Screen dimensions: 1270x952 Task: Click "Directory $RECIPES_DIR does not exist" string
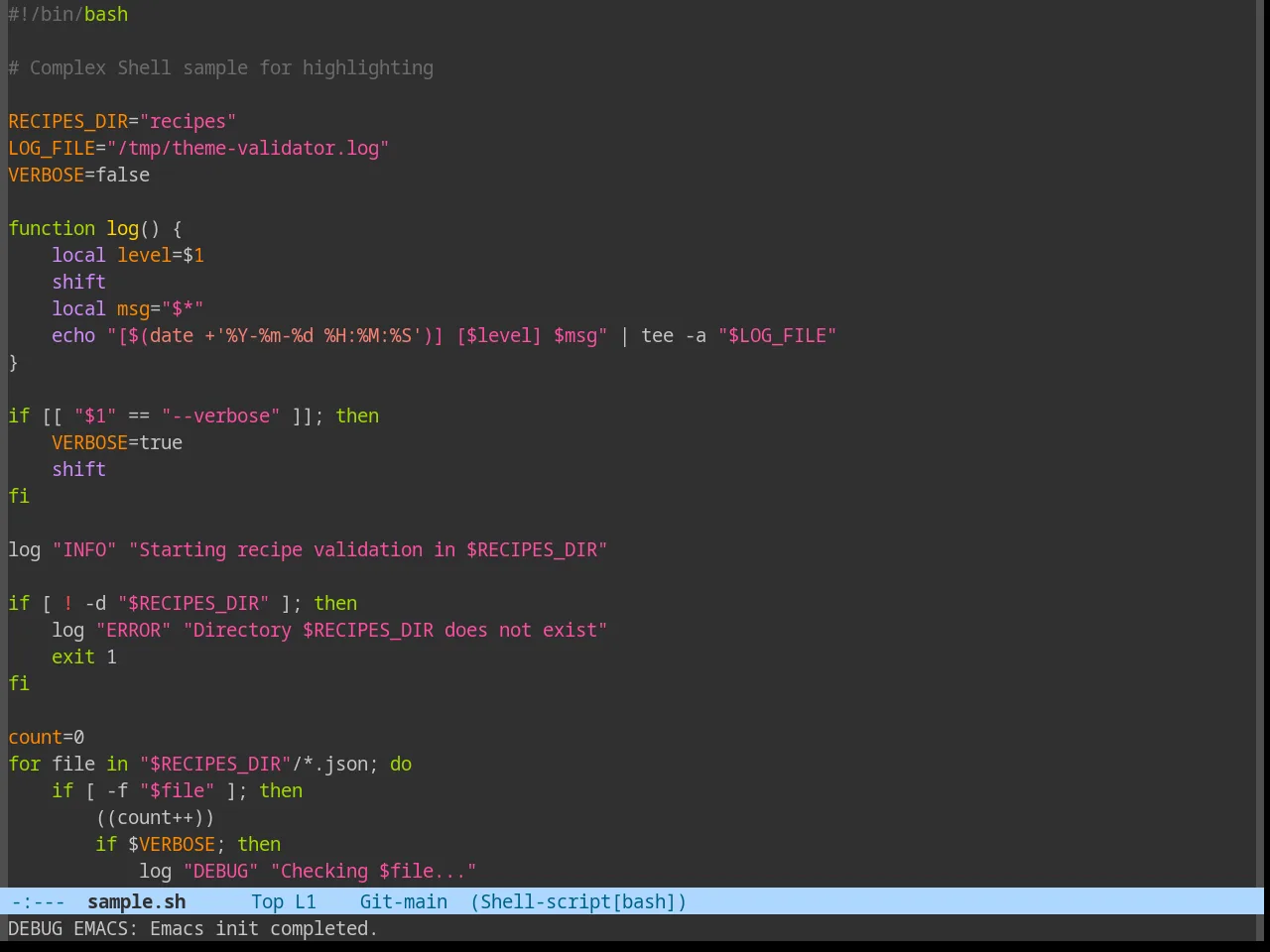[395, 630]
